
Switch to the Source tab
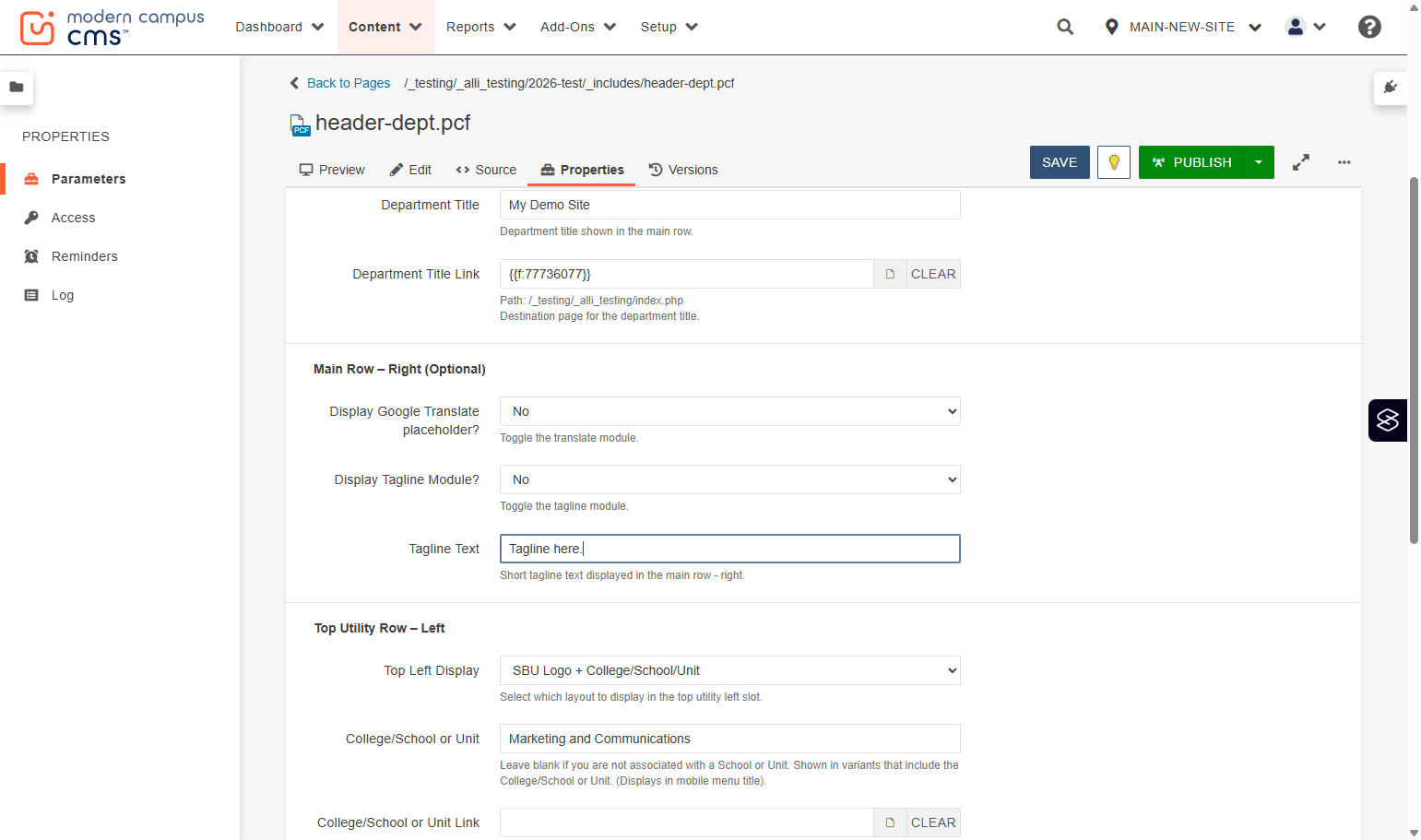486,170
